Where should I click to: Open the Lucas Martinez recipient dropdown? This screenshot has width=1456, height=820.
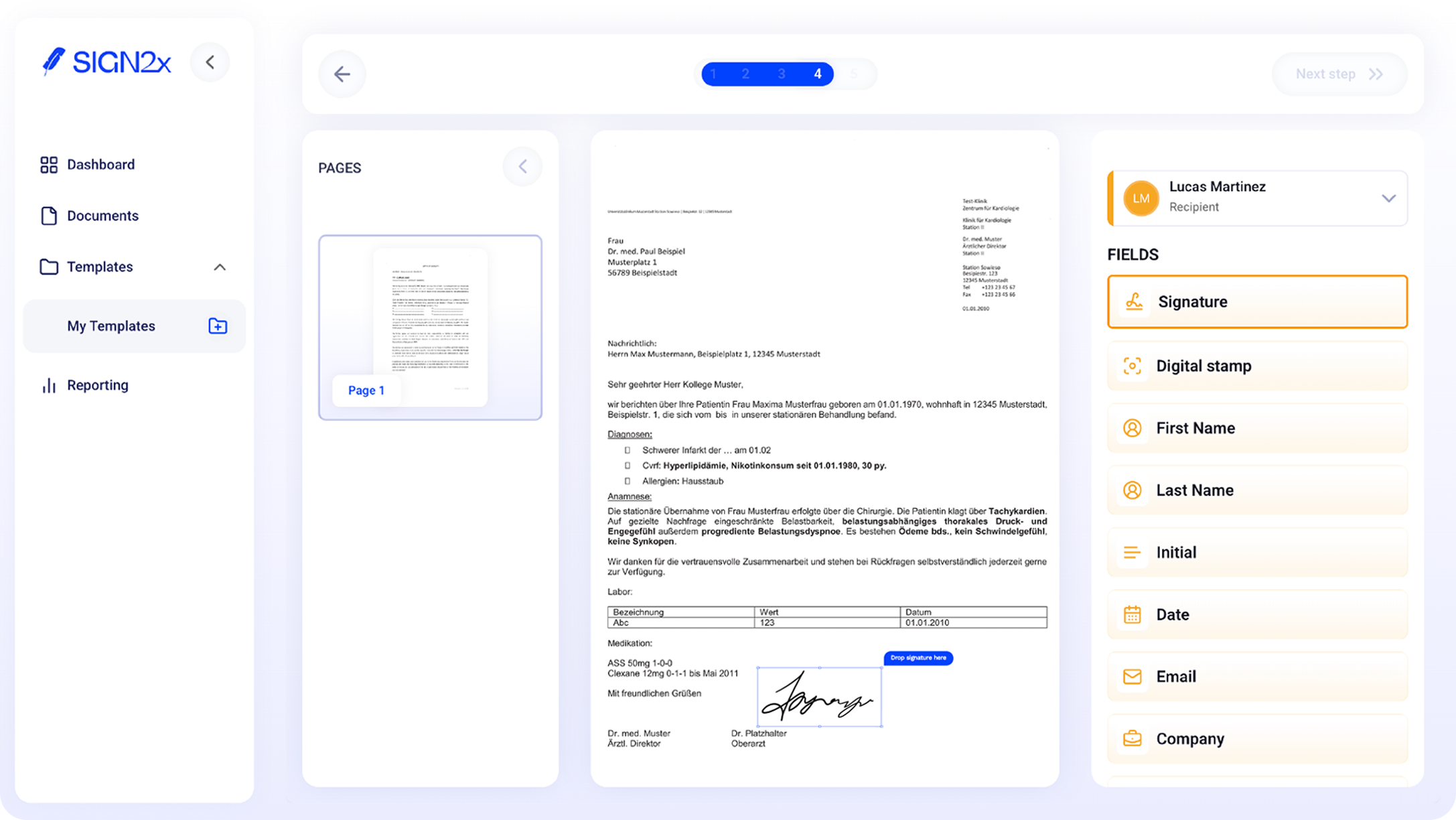tap(1388, 198)
